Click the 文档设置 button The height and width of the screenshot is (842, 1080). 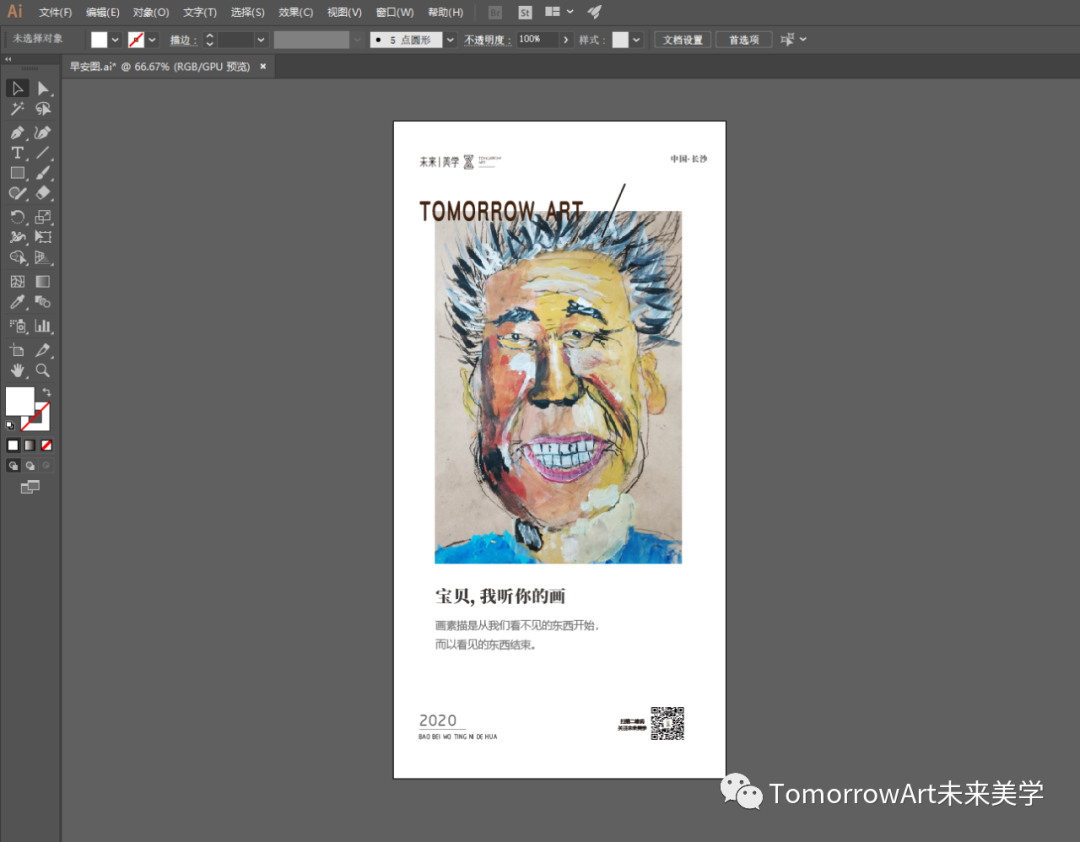pos(683,40)
